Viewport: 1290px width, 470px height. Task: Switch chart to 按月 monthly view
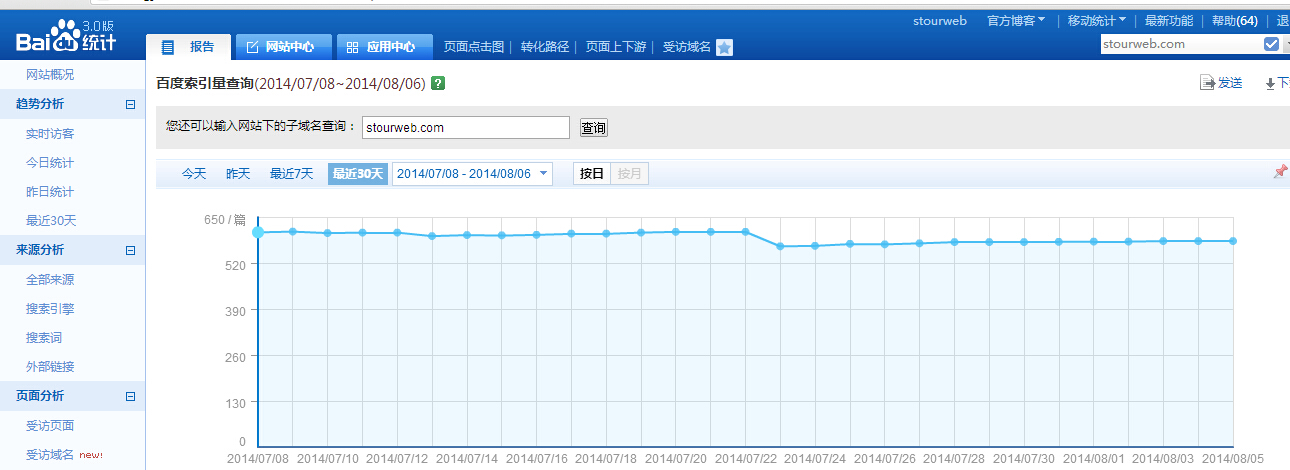pos(629,174)
